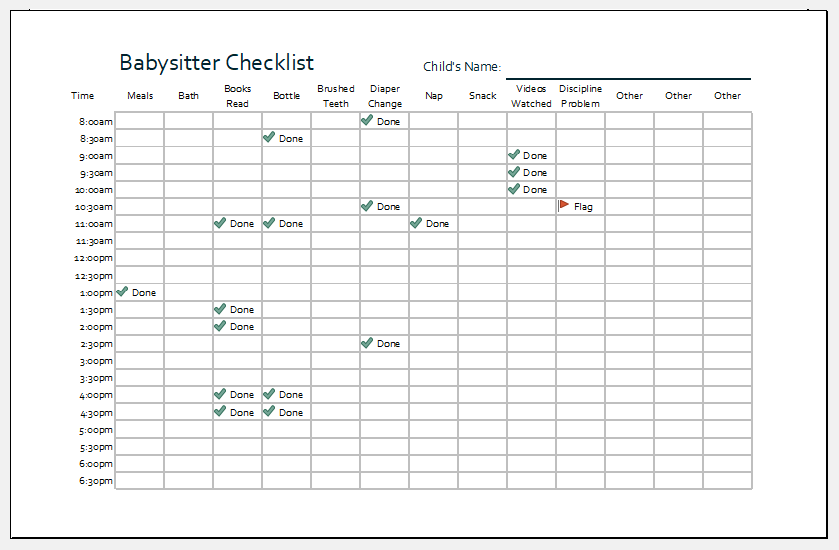Click the 5:00pm time label
Image resolution: width=839 pixels, height=550 pixels.
[96, 430]
